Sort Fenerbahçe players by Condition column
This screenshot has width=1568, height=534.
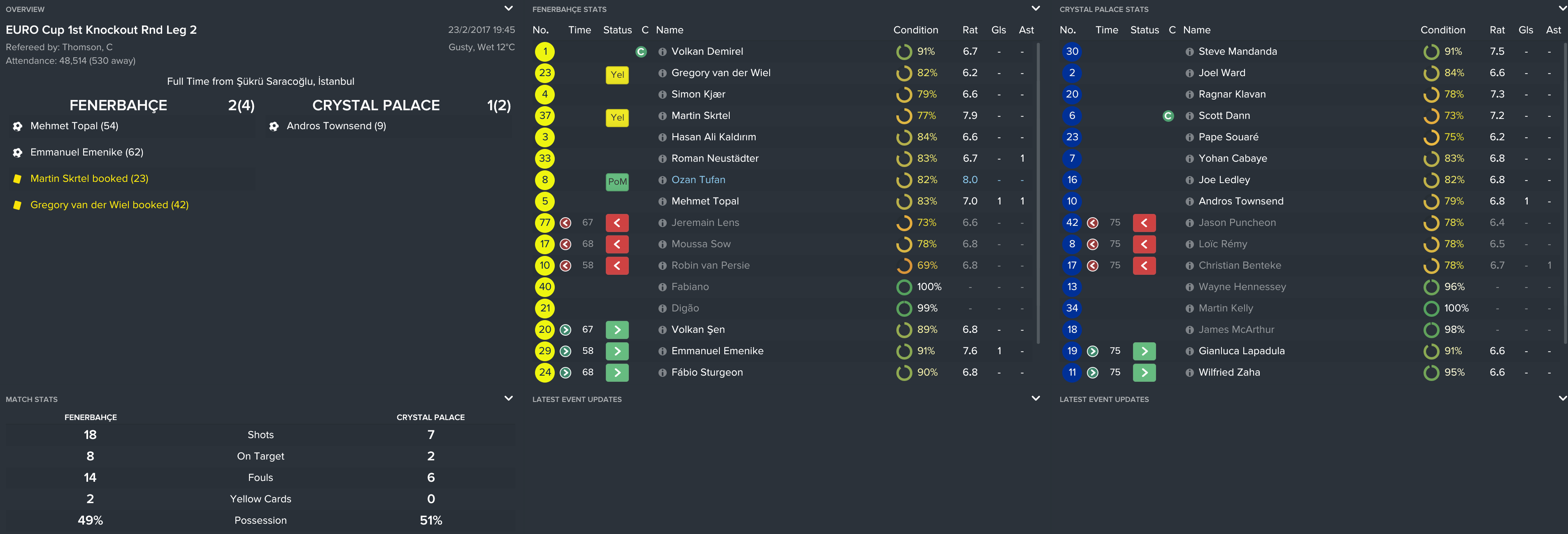coord(915,30)
